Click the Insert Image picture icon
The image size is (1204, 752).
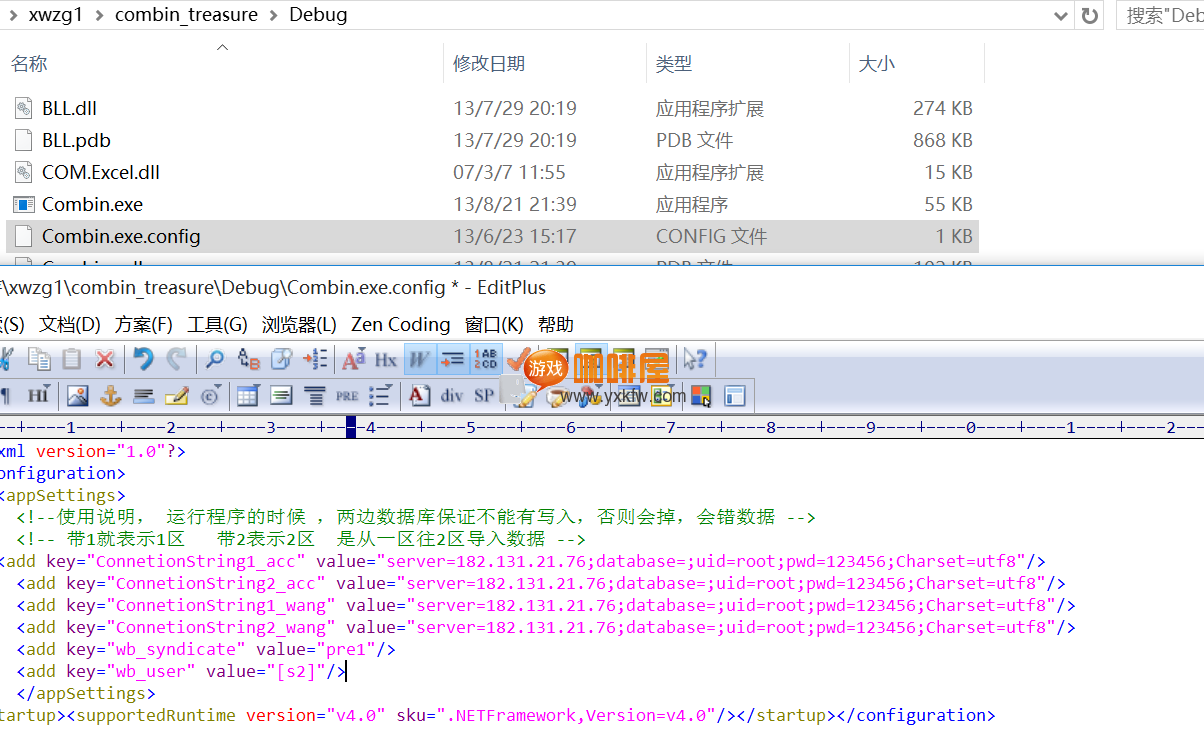(x=77, y=396)
